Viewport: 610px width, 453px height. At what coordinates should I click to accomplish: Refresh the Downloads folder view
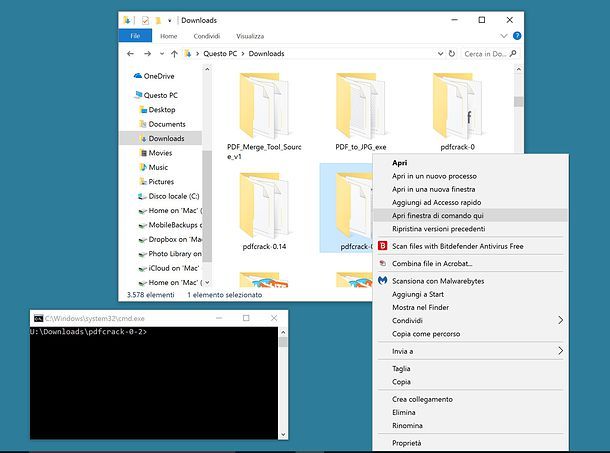tap(452, 54)
